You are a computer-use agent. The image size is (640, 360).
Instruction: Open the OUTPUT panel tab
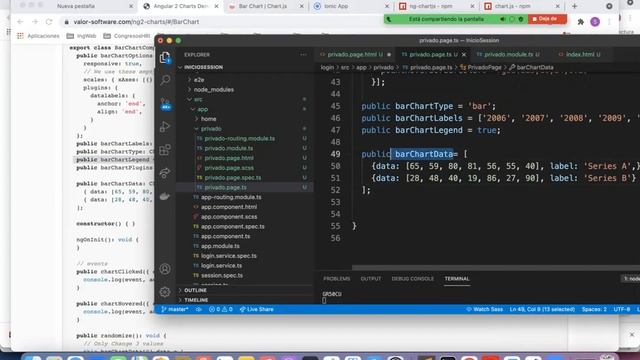coord(371,279)
